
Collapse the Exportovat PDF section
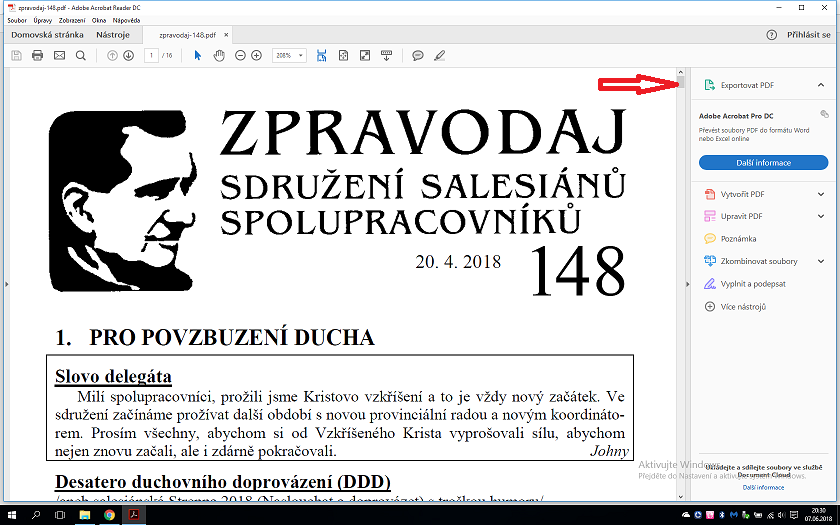821,85
